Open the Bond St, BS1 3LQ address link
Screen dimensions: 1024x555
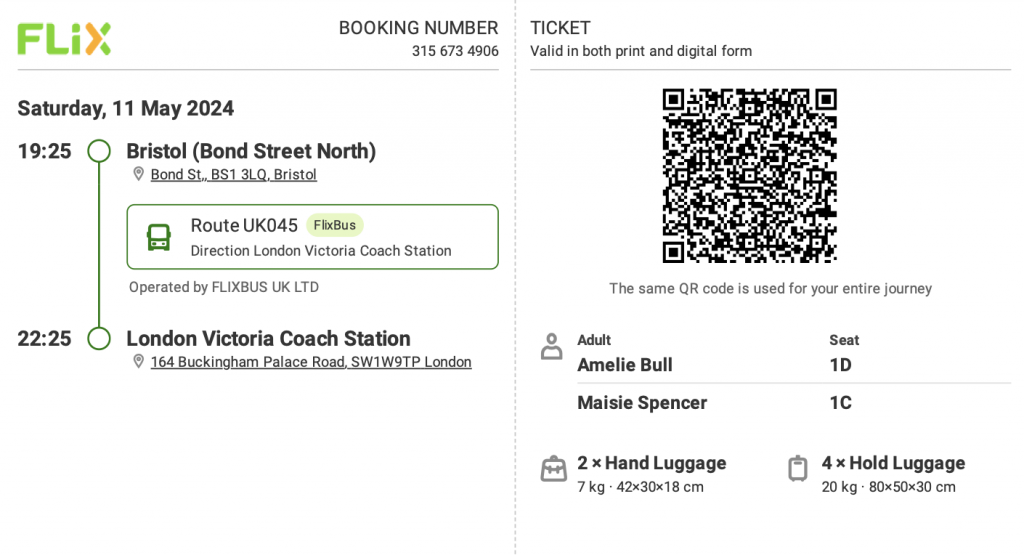234,174
